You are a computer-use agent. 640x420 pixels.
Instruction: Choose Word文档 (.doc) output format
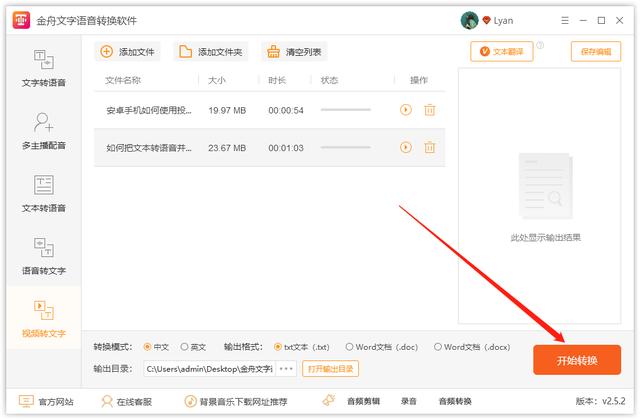tap(382, 347)
